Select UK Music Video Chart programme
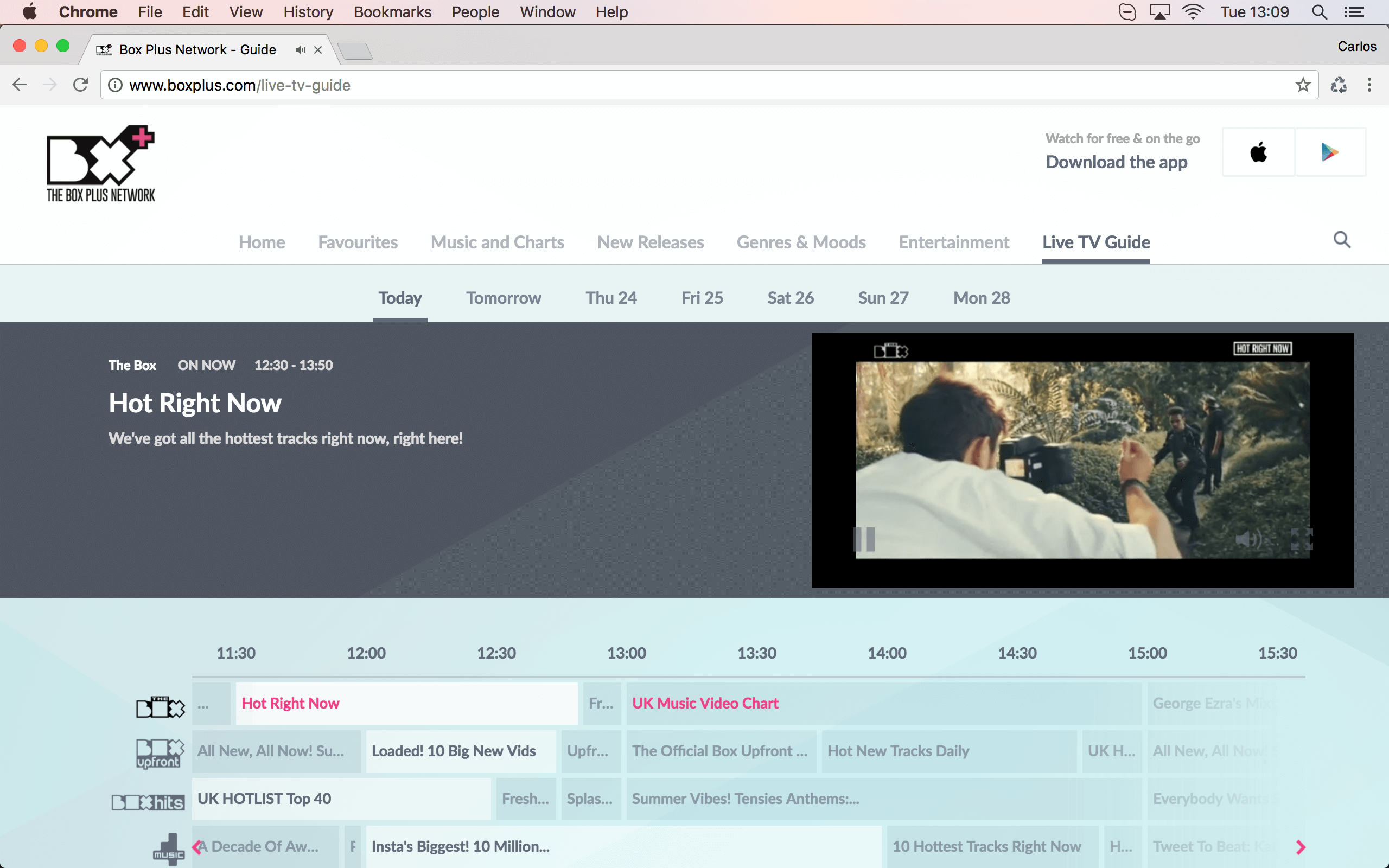1389x868 pixels. pos(884,703)
